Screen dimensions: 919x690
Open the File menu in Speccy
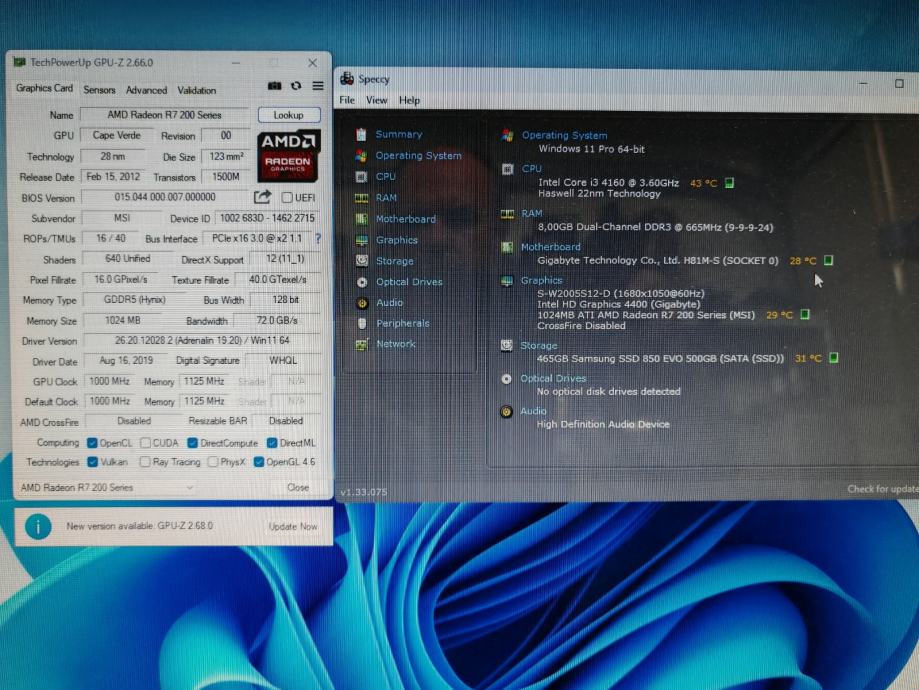pyautogui.click(x=347, y=100)
